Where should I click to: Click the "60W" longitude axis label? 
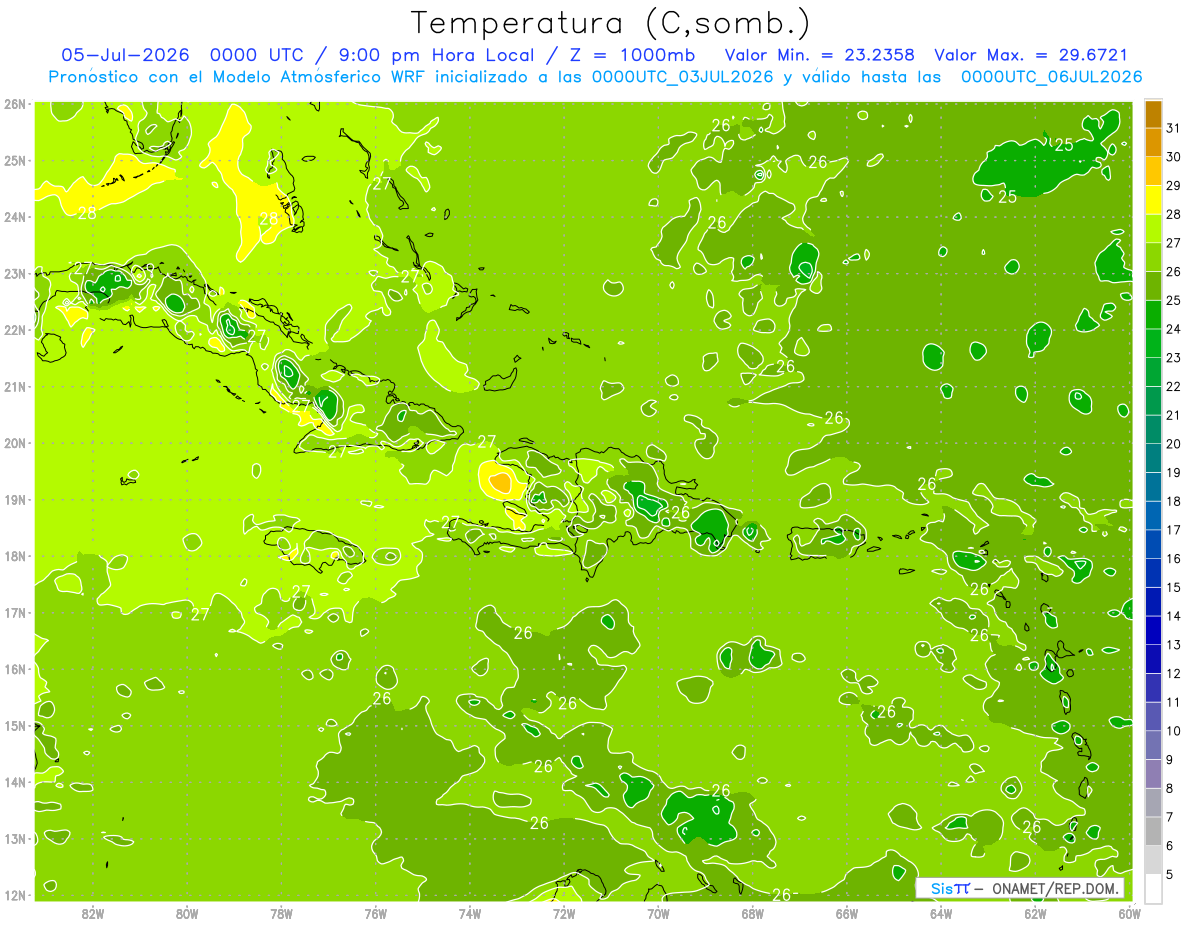(x=1130, y=912)
